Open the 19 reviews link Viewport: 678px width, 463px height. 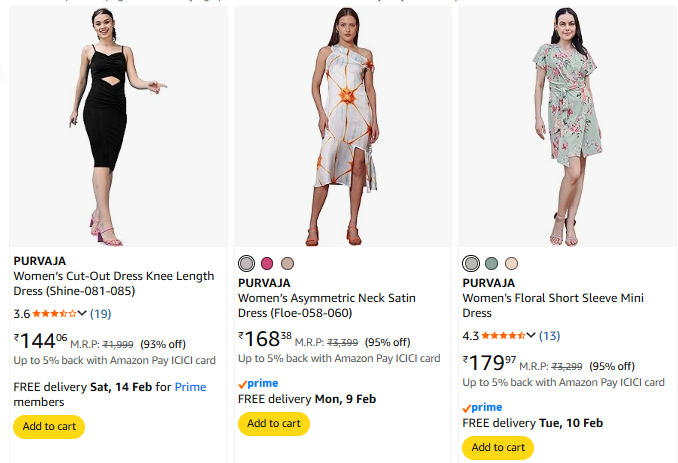pos(101,313)
